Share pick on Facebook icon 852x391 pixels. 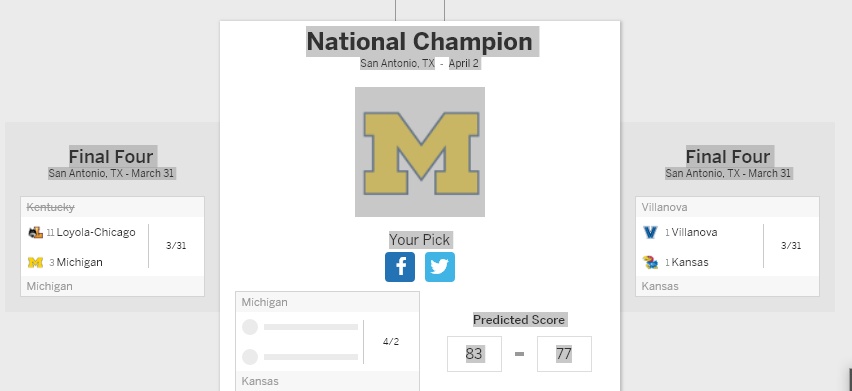tap(400, 267)
